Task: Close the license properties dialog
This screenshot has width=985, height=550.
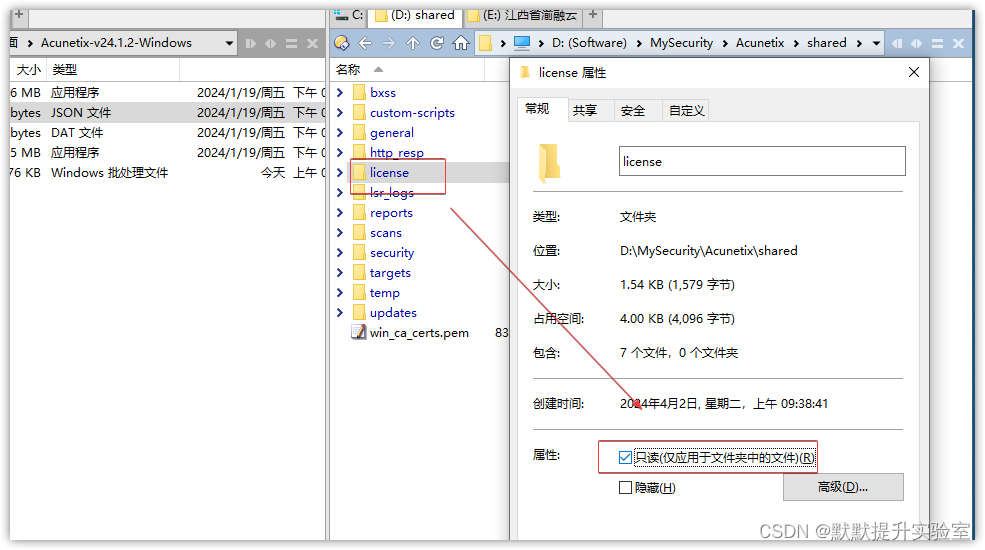Action: (x=914, y=72)
